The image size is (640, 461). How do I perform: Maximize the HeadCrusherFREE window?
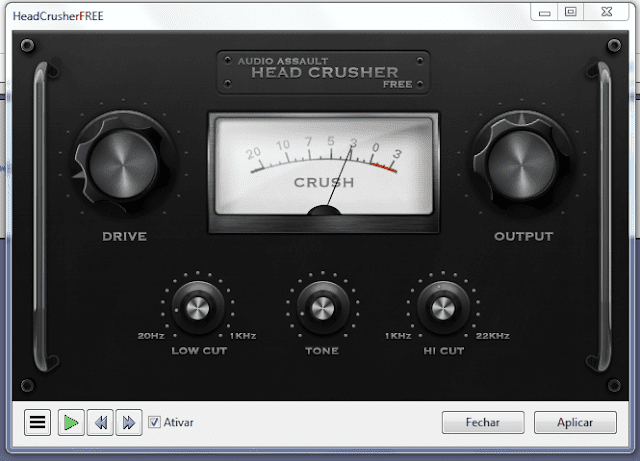571,12
